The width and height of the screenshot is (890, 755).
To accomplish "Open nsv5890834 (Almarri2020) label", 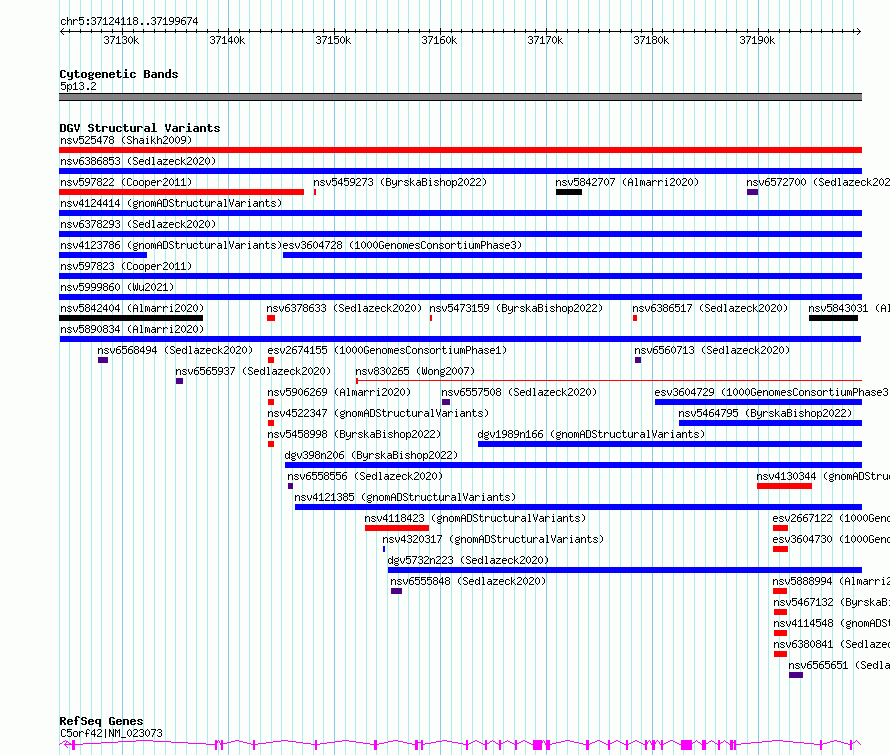I will tap(132, 329).
